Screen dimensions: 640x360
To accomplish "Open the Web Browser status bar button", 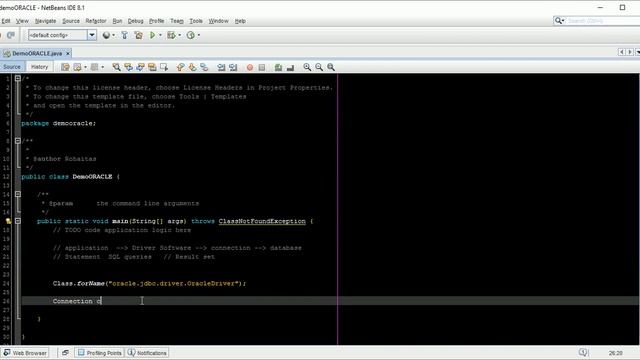I will tap(25, 353).
